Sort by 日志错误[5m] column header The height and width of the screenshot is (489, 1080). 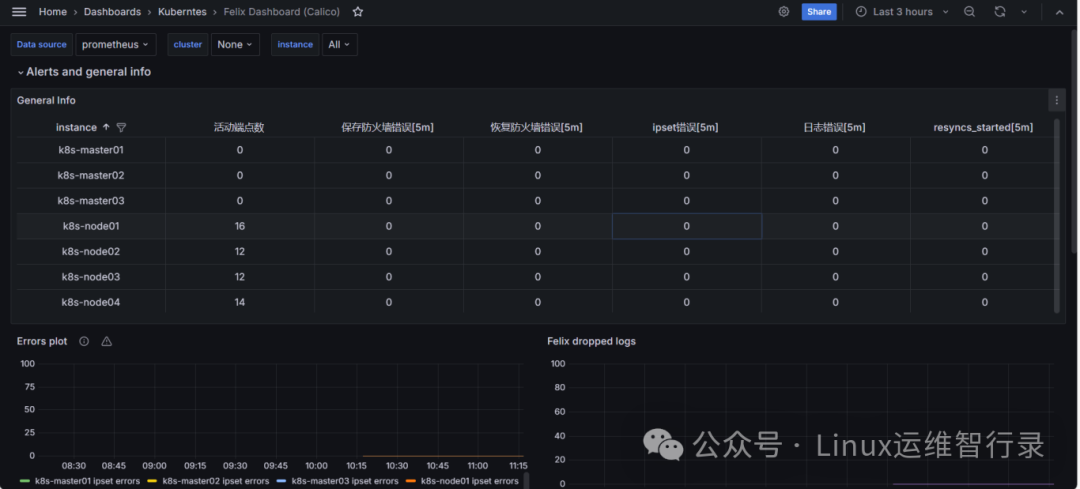click(x=835, y=127)
